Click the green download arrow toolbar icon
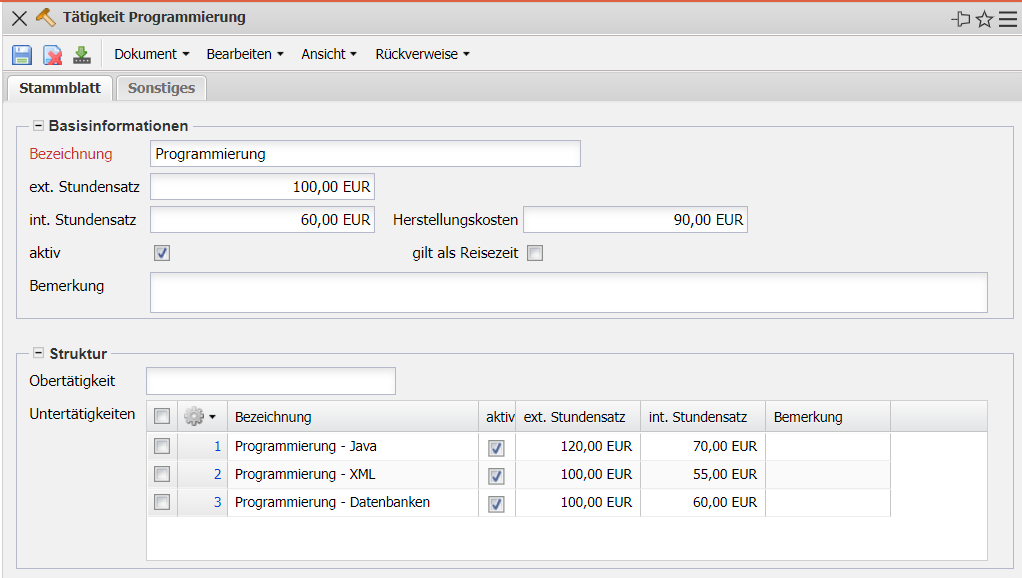1022x578 pixels. point(82,55)
